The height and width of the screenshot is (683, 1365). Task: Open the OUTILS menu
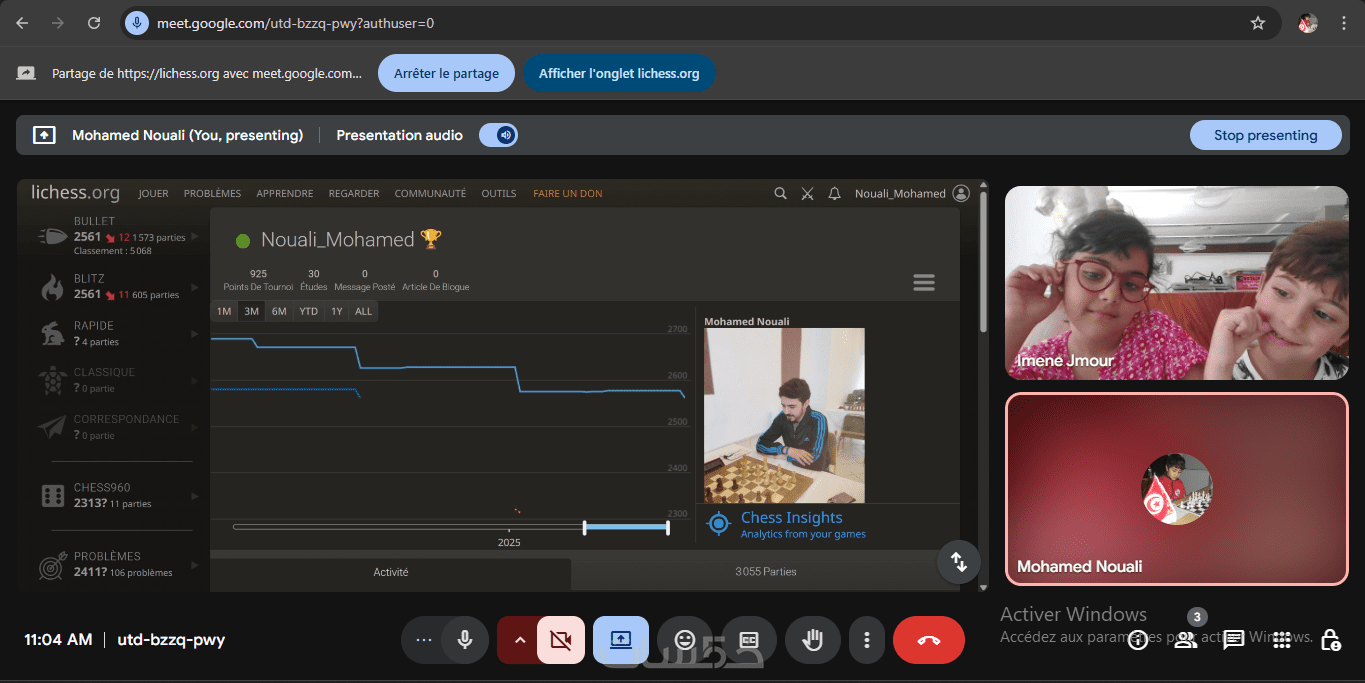(499, 194)
